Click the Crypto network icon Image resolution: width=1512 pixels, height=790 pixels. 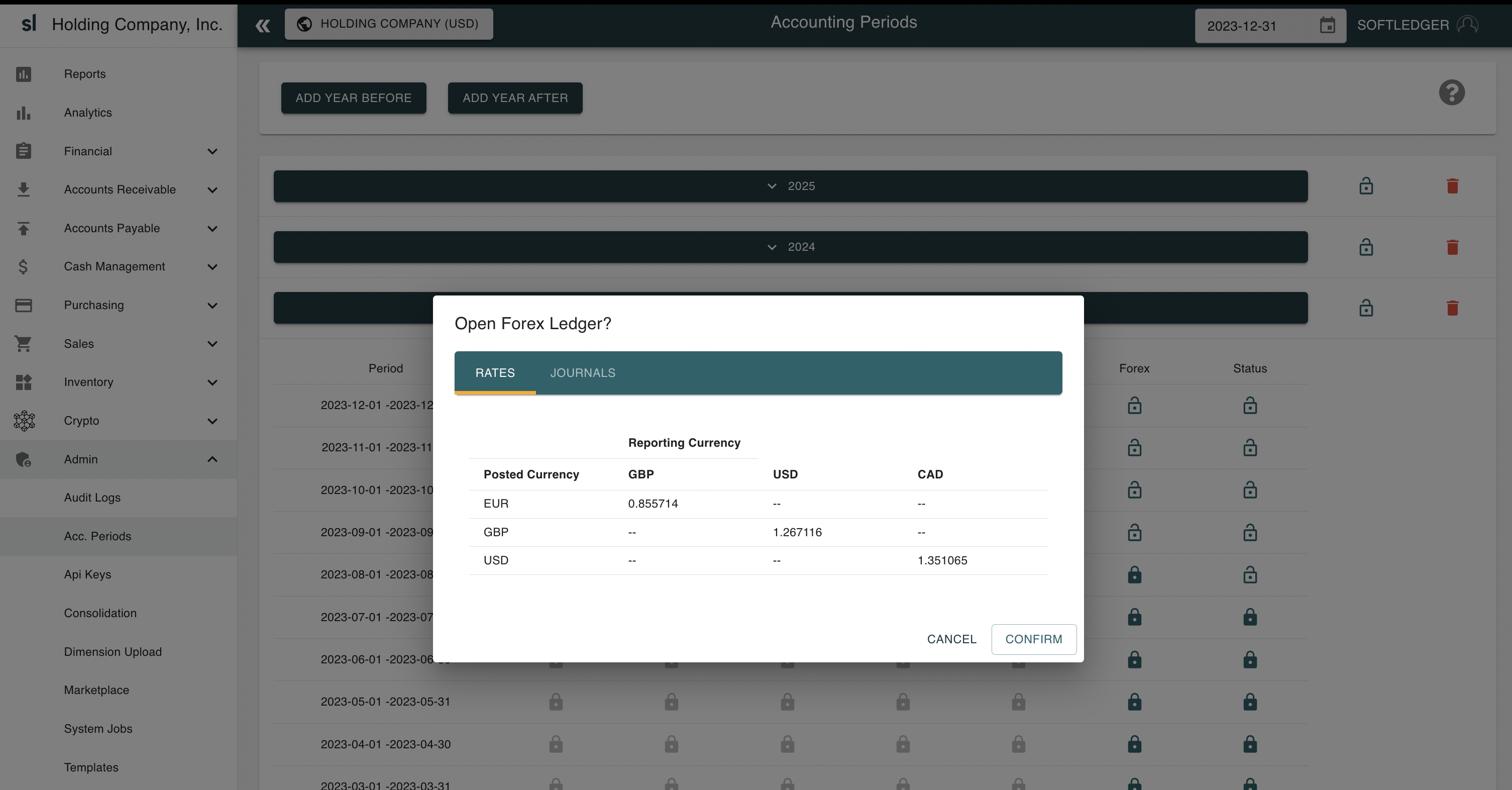[x=24, y=421]
